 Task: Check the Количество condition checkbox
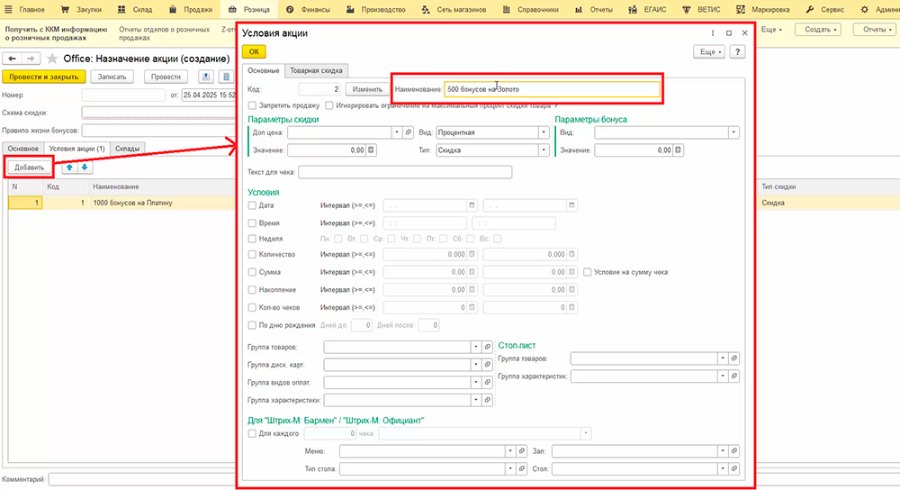[252, 254]
